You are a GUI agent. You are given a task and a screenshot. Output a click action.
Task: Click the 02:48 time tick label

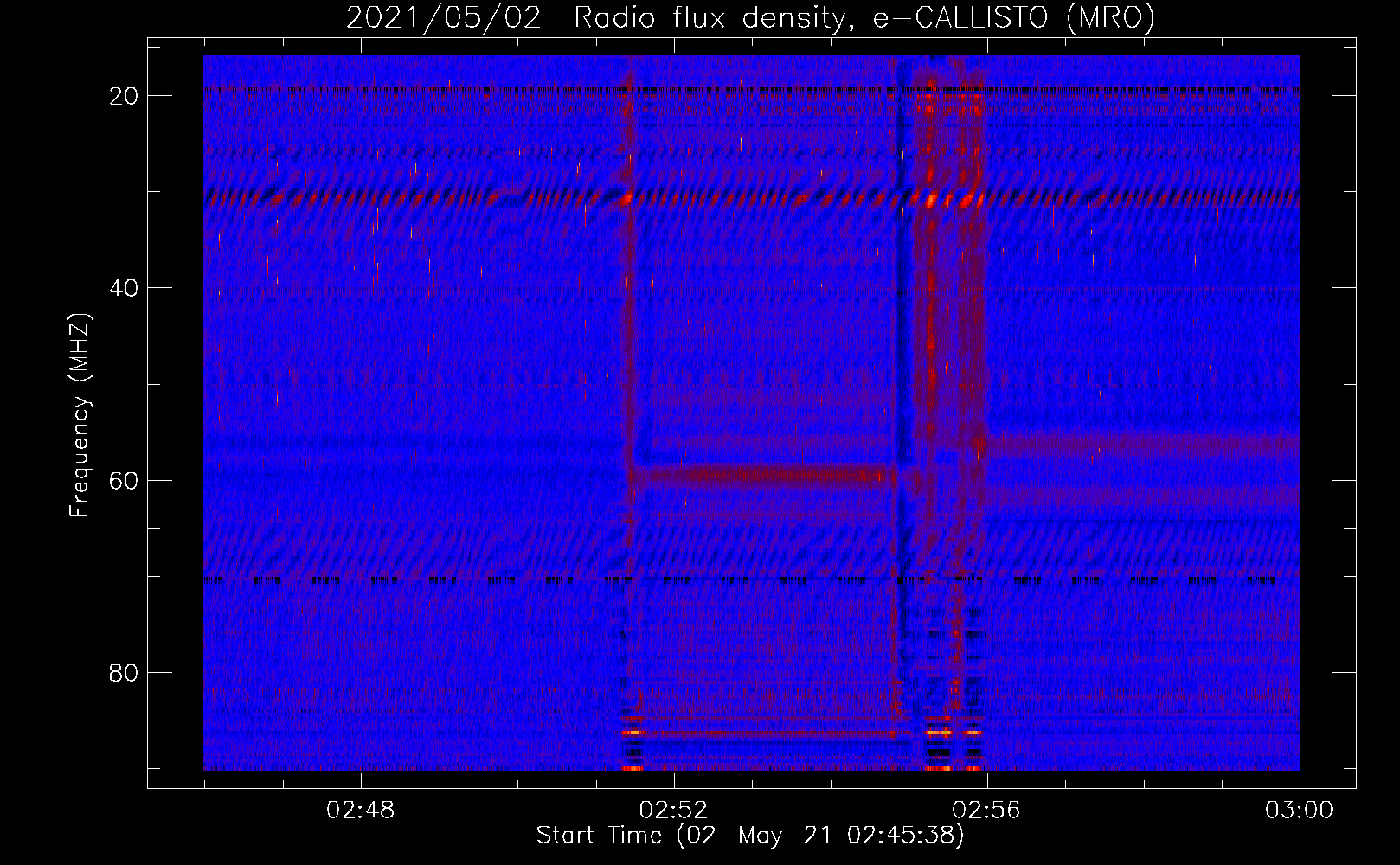pyautogui.click(x=360, y=811)
